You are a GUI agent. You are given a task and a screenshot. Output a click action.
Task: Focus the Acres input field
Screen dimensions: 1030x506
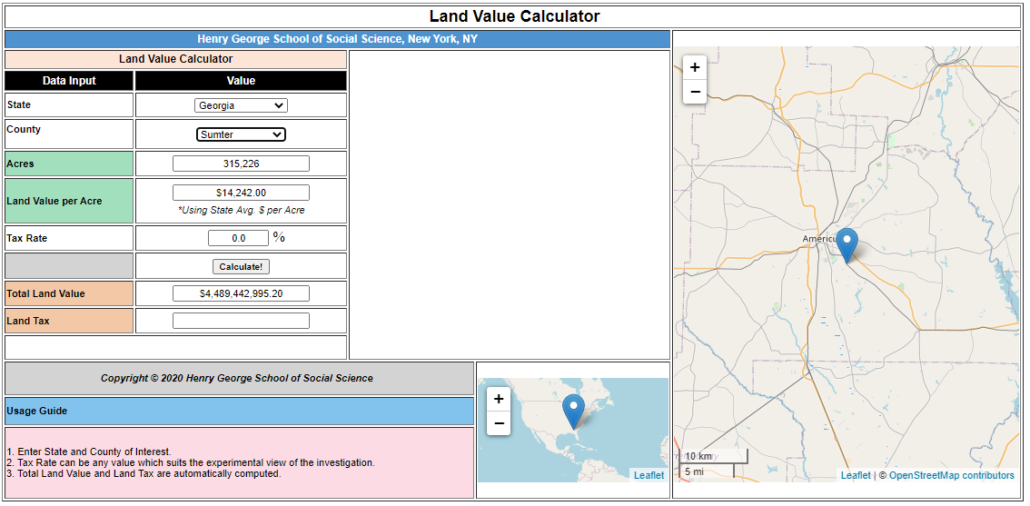[241, 164]
